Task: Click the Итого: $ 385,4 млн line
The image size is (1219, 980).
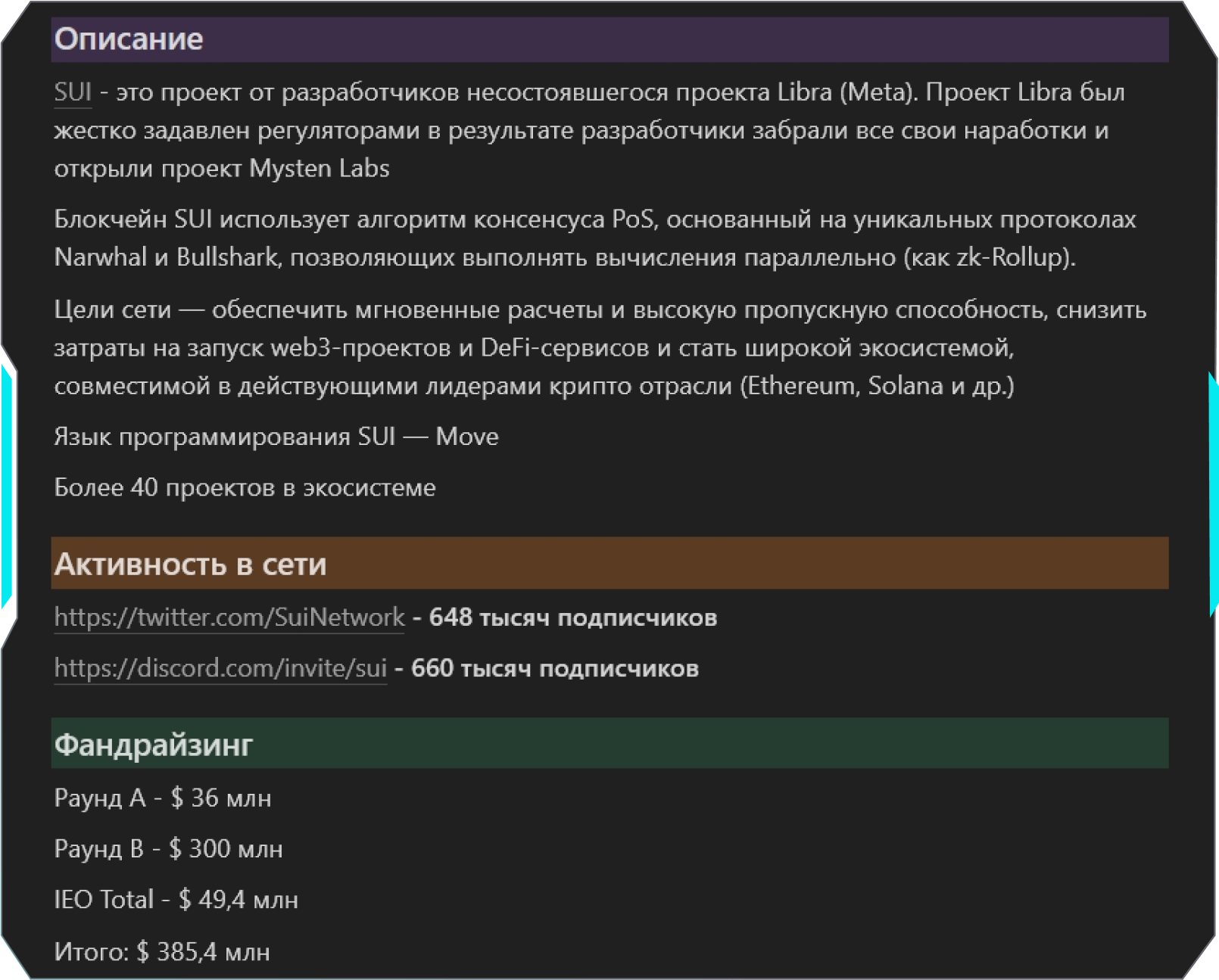Action: [162, 951]
